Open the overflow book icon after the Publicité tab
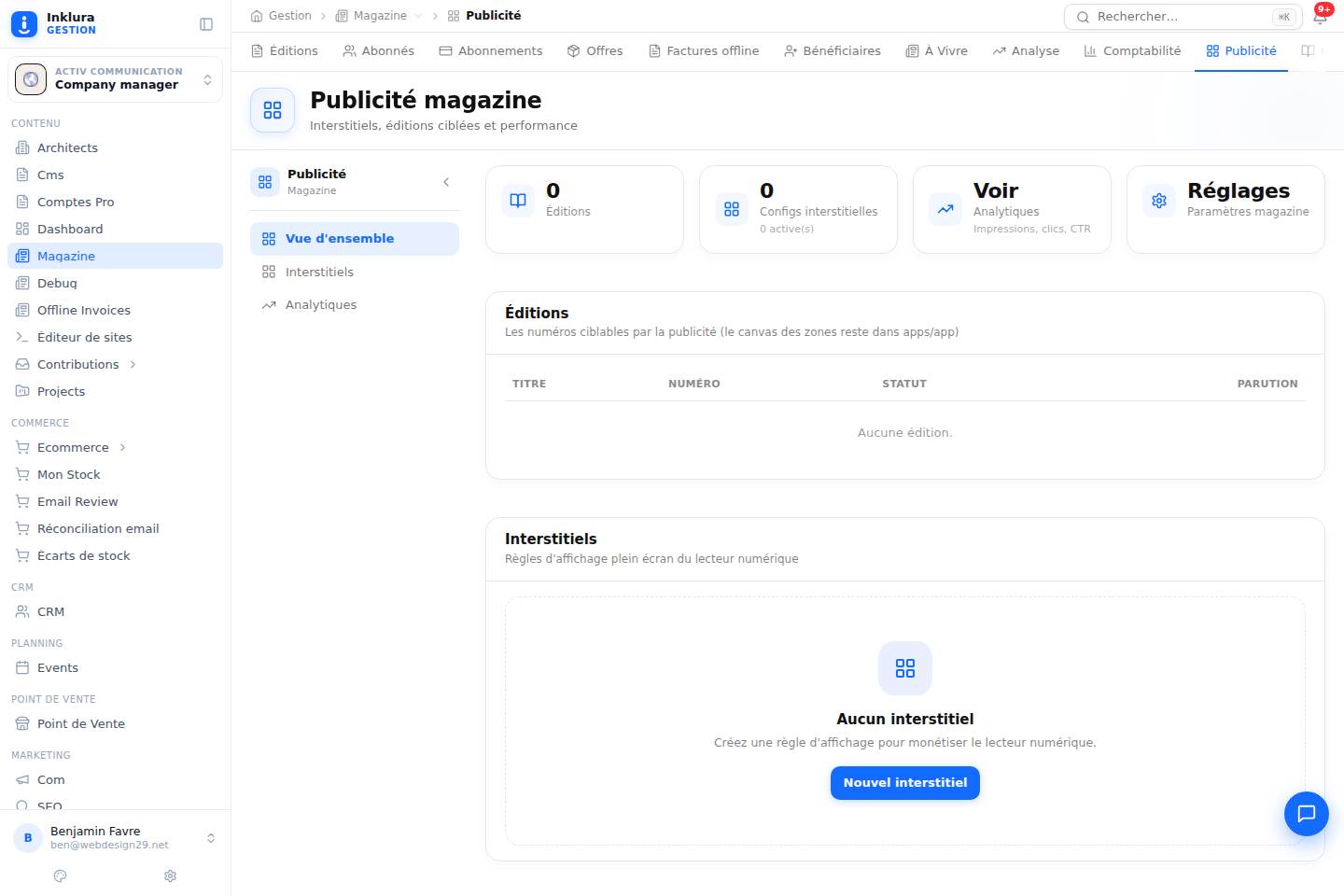Viewport: 1344px width, 896px height. click(1308, 50)
